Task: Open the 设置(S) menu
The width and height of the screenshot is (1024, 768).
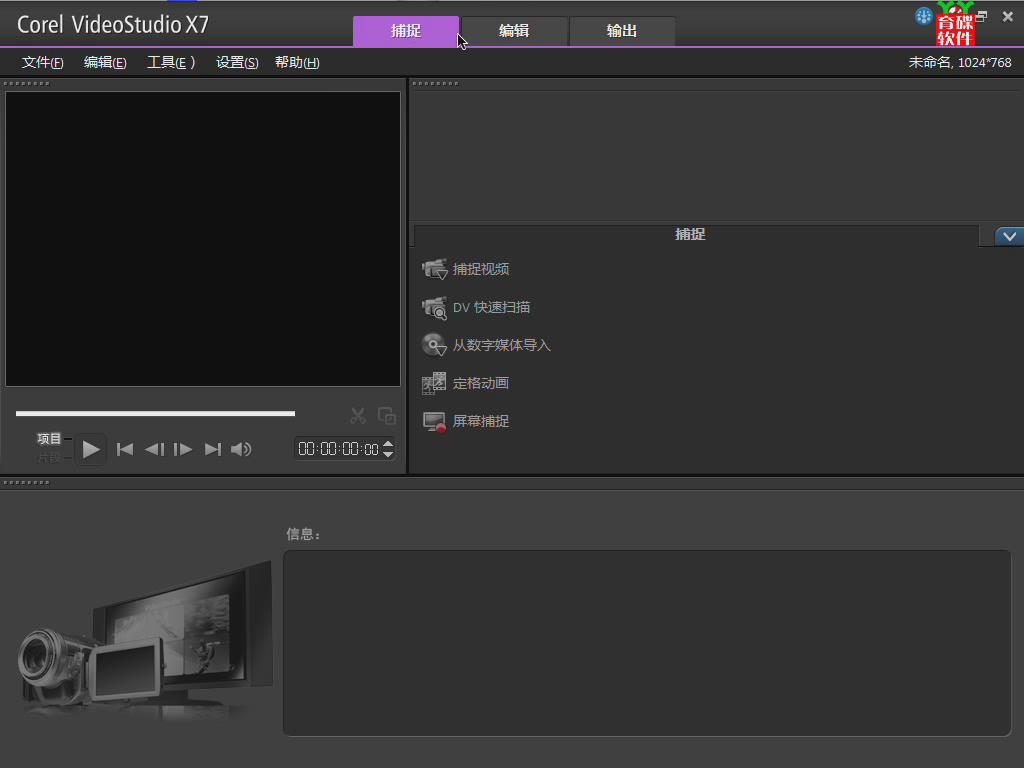Action: click(x=237, y=63)
